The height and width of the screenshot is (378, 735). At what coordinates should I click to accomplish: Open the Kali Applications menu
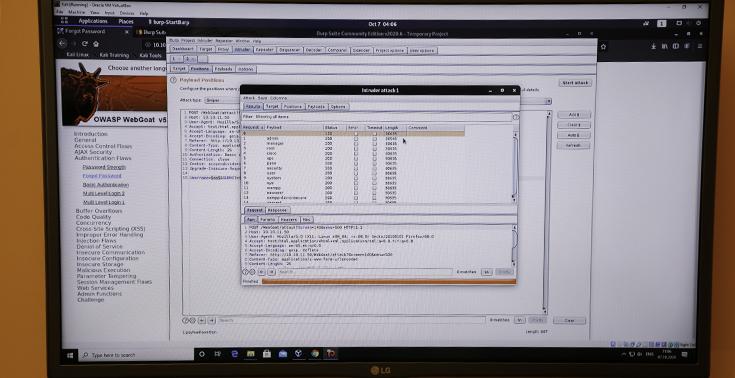click(93, 22)
